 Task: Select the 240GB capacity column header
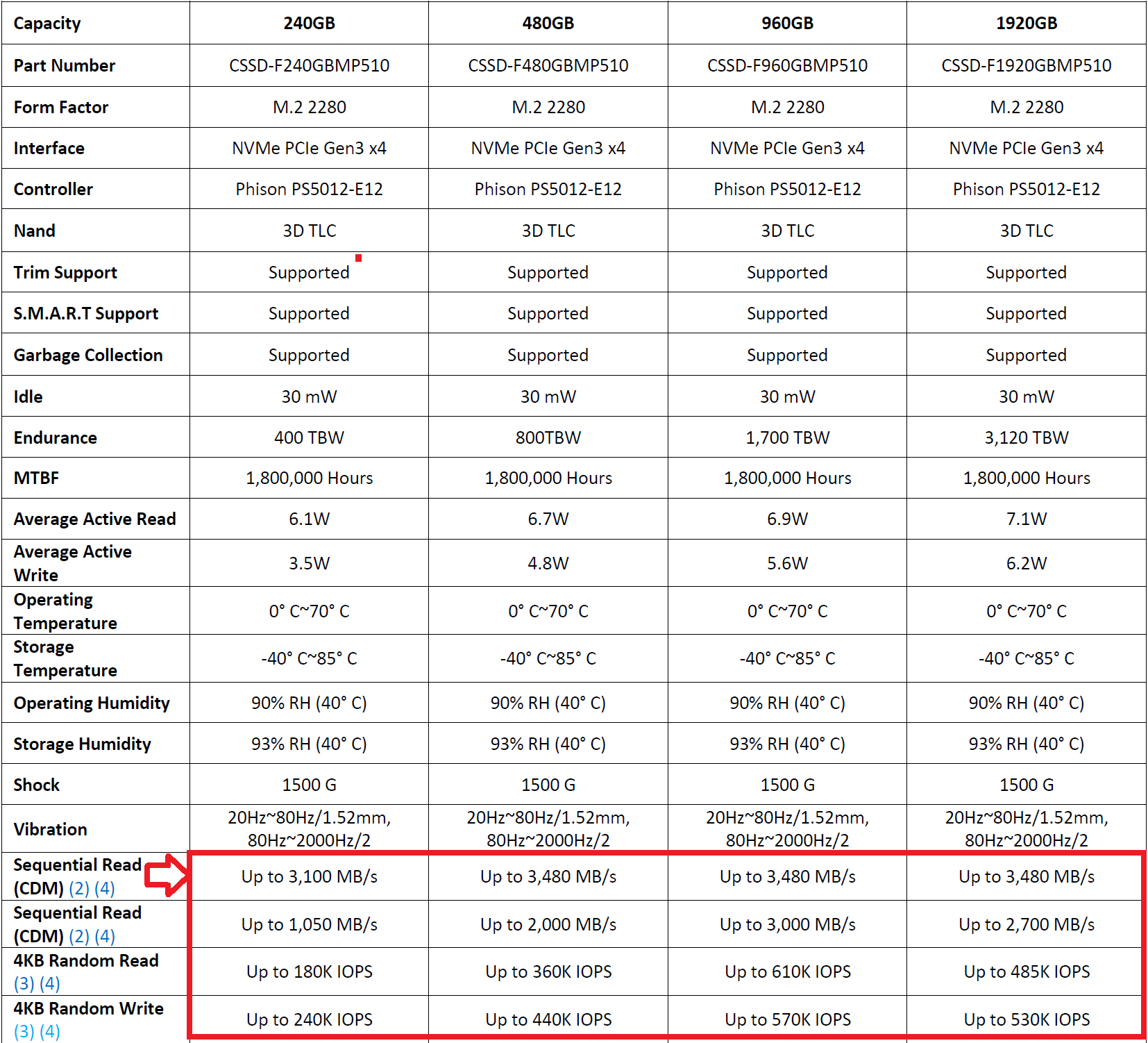(x=309, y=23)
